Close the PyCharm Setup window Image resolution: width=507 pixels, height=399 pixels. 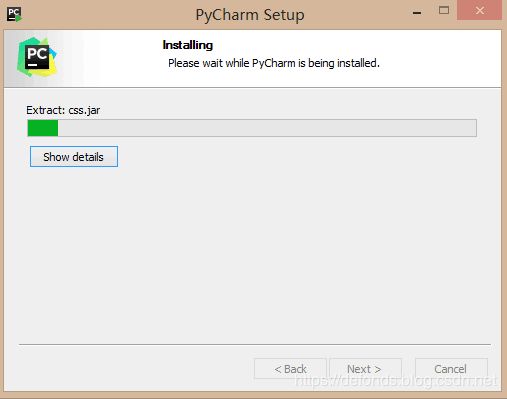479,10
